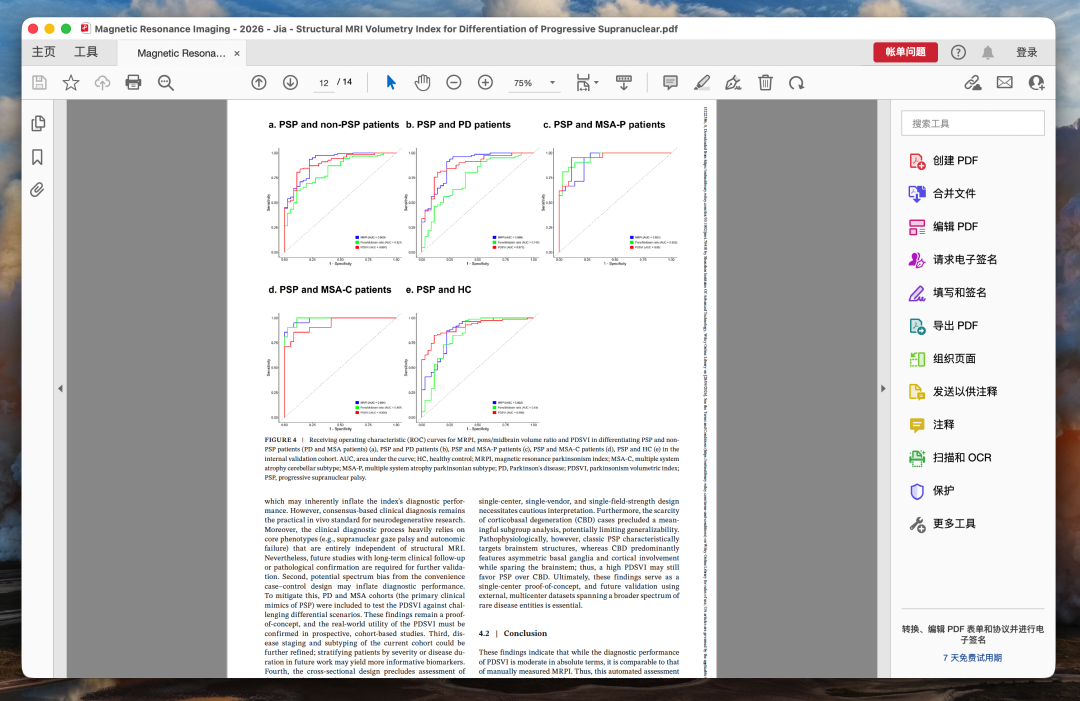The width and height of the screenshot is (1080, 701).
Task: Choose the selection arrow tool
Action: tap(391, 83)
